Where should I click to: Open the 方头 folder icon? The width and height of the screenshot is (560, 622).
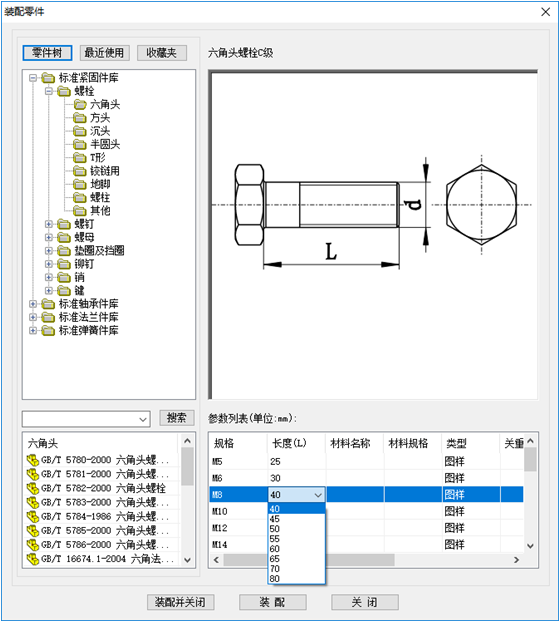click(80, 118)
